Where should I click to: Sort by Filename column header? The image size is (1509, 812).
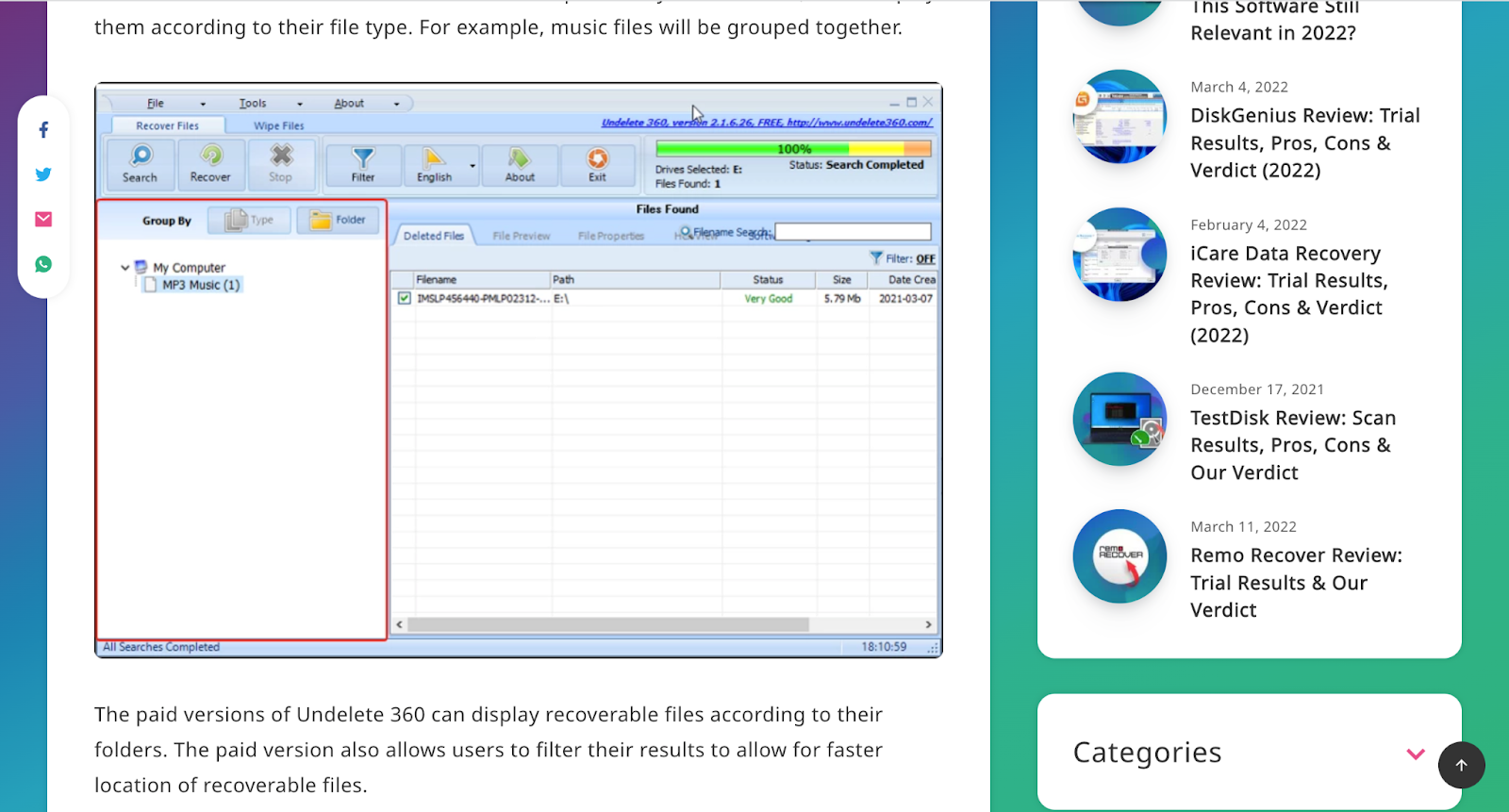click(x=483, y=280)
